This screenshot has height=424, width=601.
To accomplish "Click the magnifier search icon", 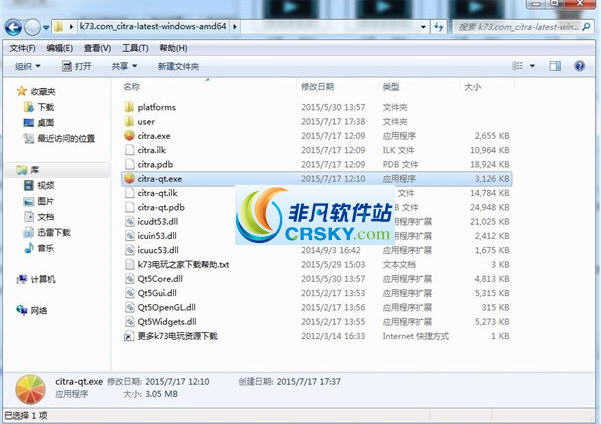I will coord(586,27).
